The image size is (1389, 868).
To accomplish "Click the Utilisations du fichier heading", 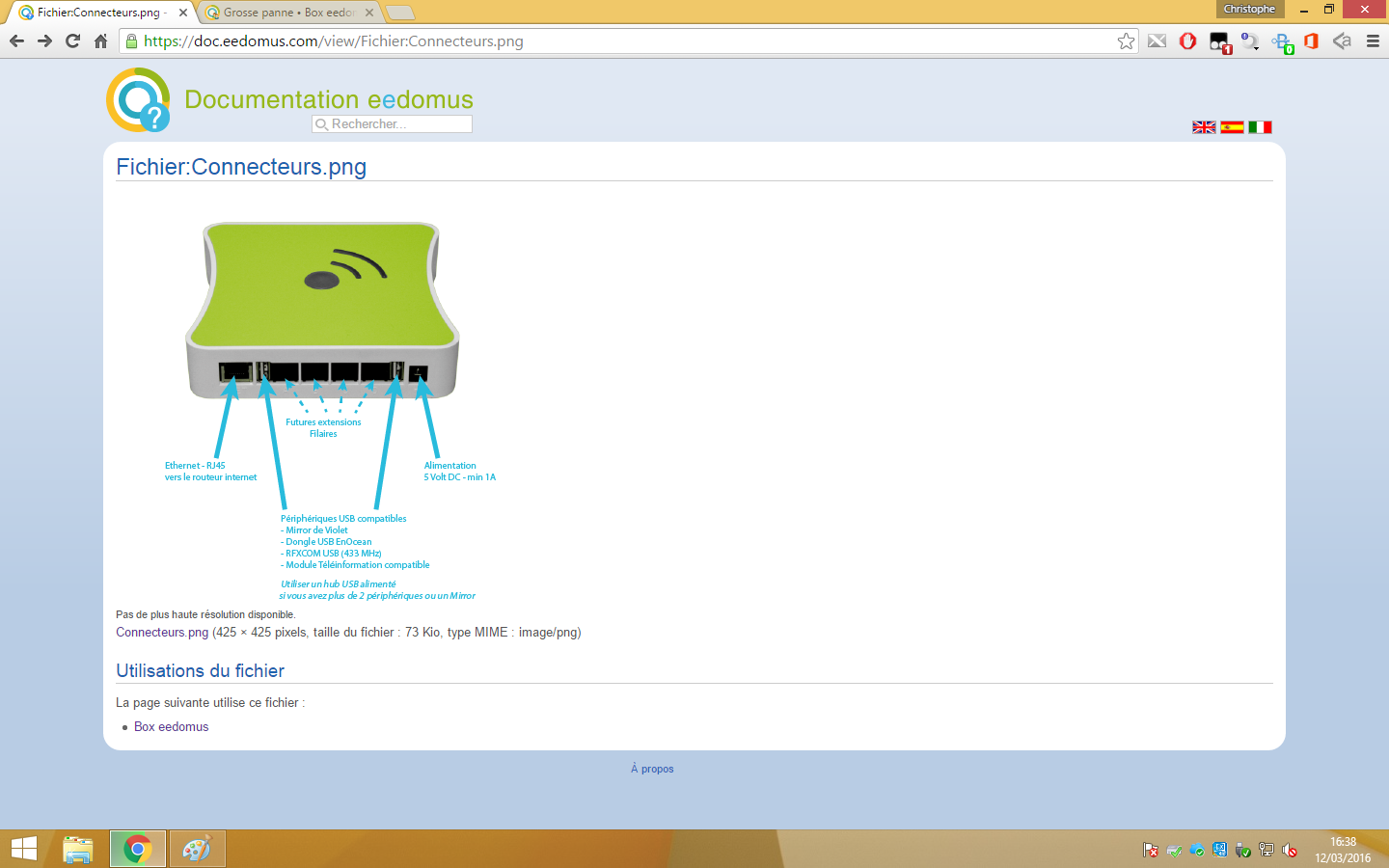I will click(200, 671).
